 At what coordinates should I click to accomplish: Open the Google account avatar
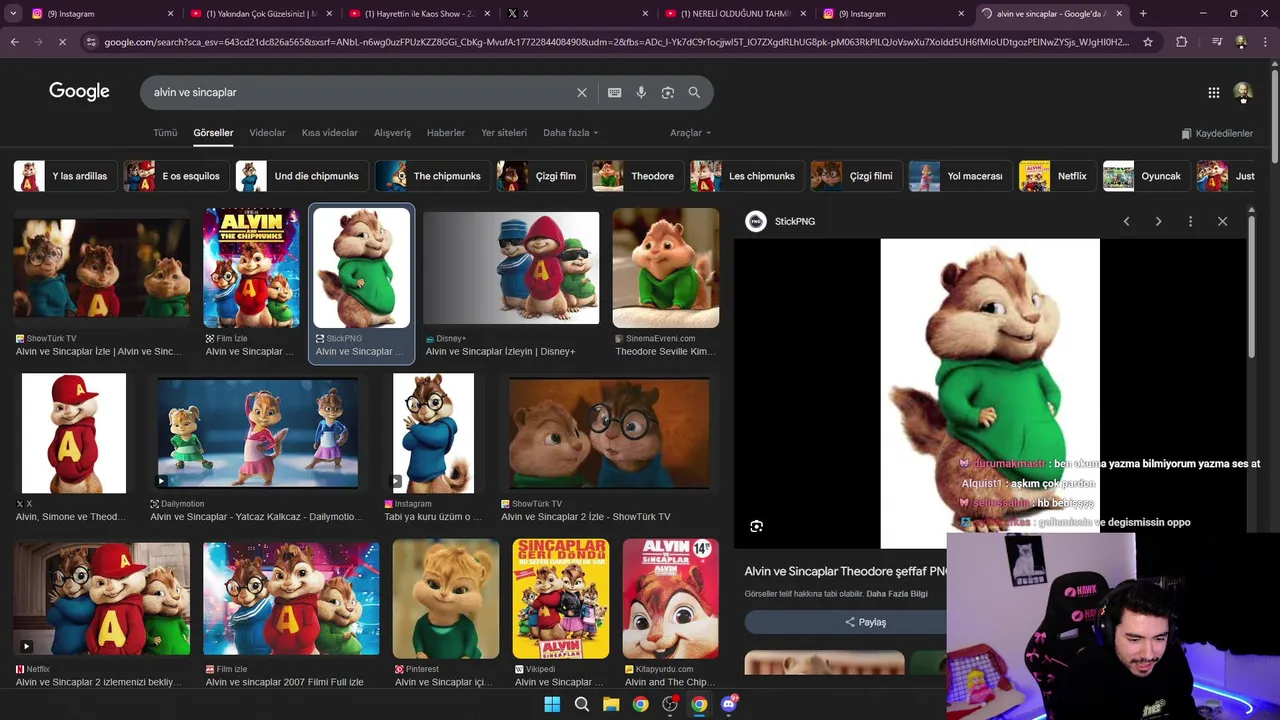1243,92
